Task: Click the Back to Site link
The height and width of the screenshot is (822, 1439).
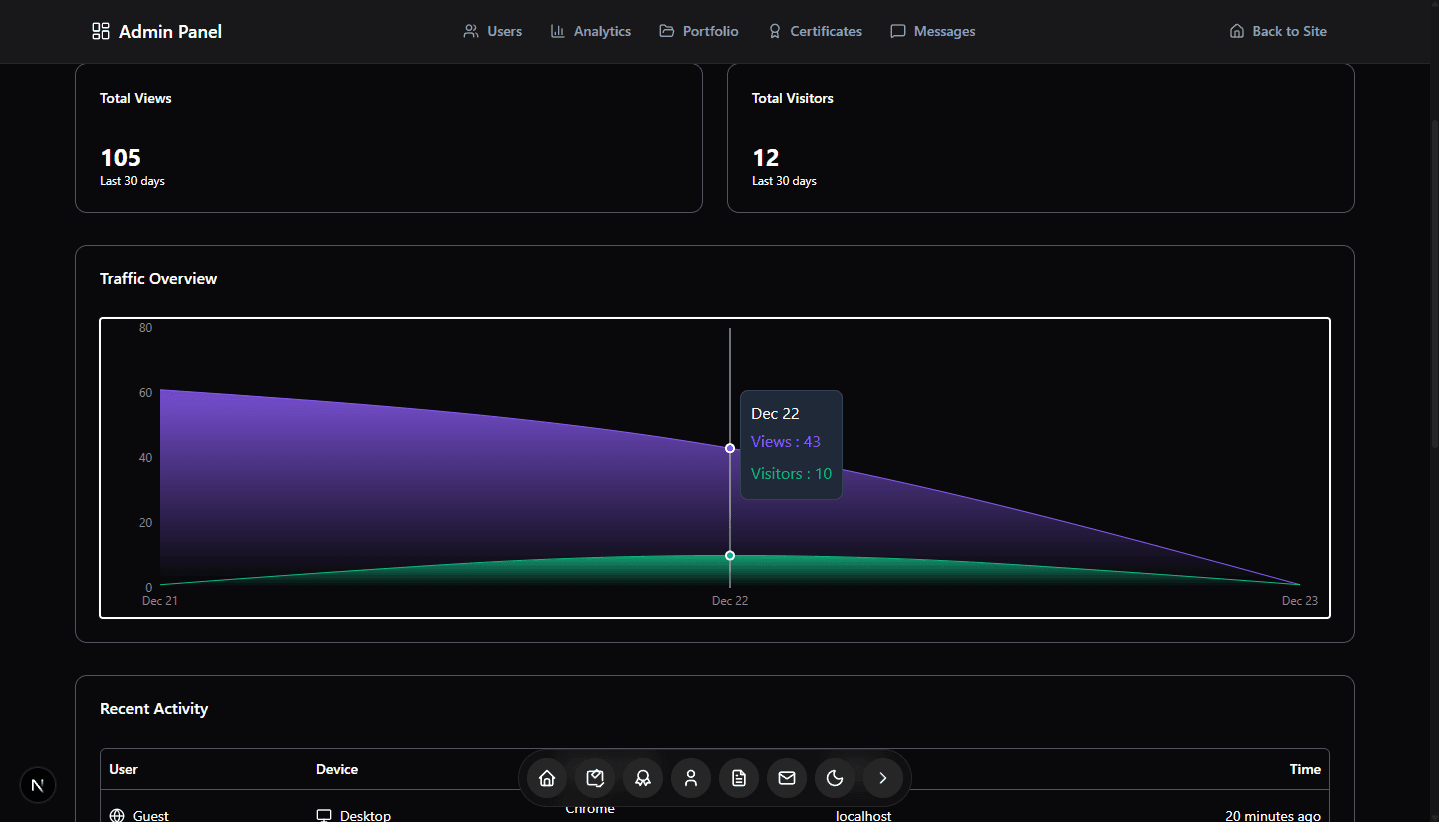Action: click(1278, 31)
